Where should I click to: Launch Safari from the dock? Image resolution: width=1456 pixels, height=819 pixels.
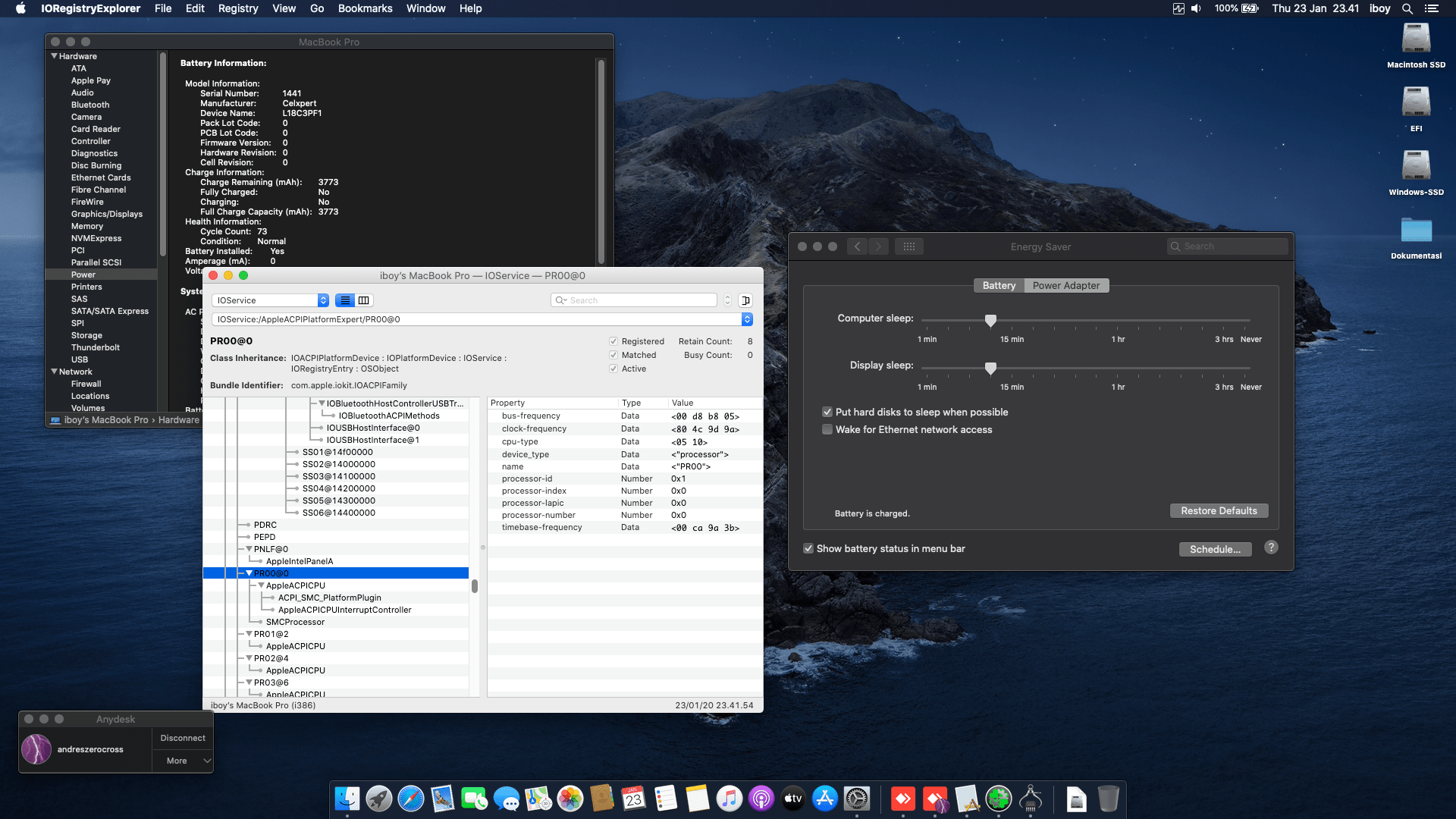pyautogui.click(x=411, y=799)
